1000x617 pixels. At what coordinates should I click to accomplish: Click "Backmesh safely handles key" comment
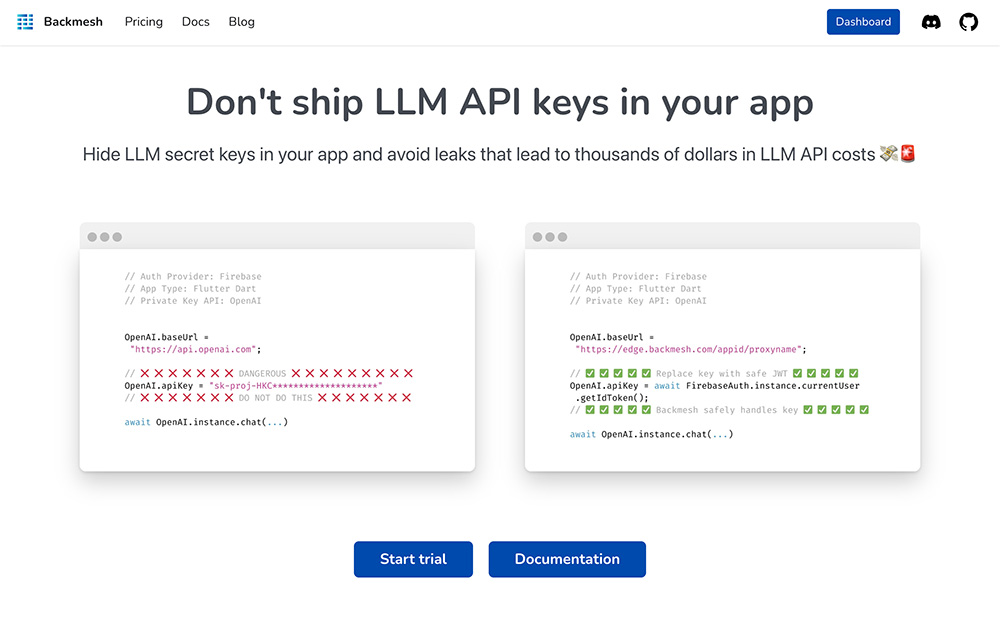tap(726, 410)
